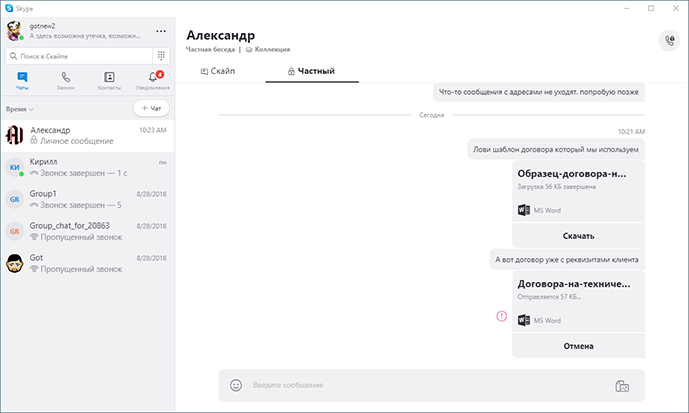Click the add files icon
Screen dimensions: 689x413
621,385
